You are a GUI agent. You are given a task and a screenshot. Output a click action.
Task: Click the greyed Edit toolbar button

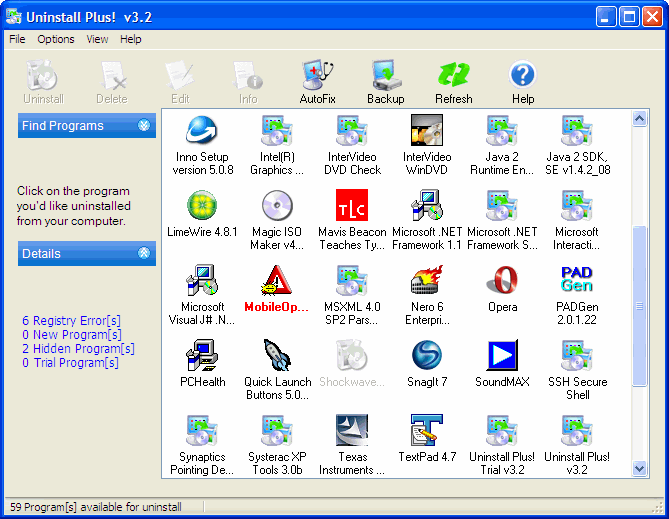(180, 82)
